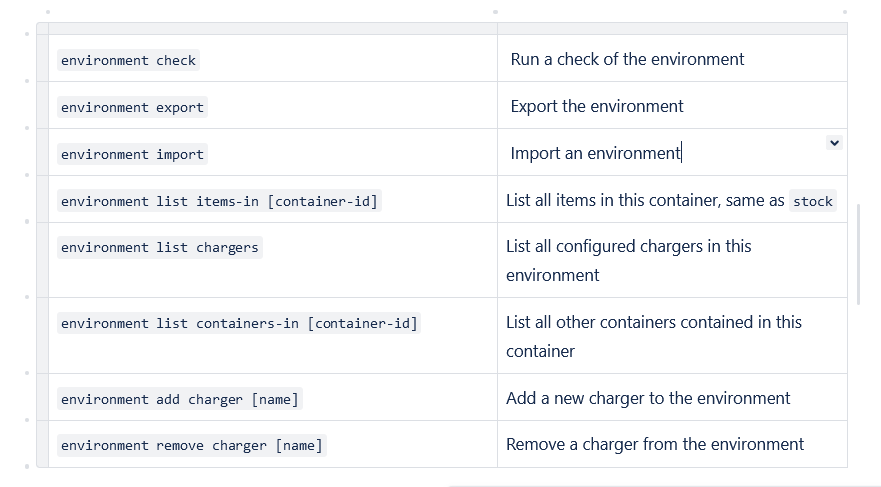Click the 'environment check' code text
The width and height of the screenshot is (881, 487).
(128, 61)
